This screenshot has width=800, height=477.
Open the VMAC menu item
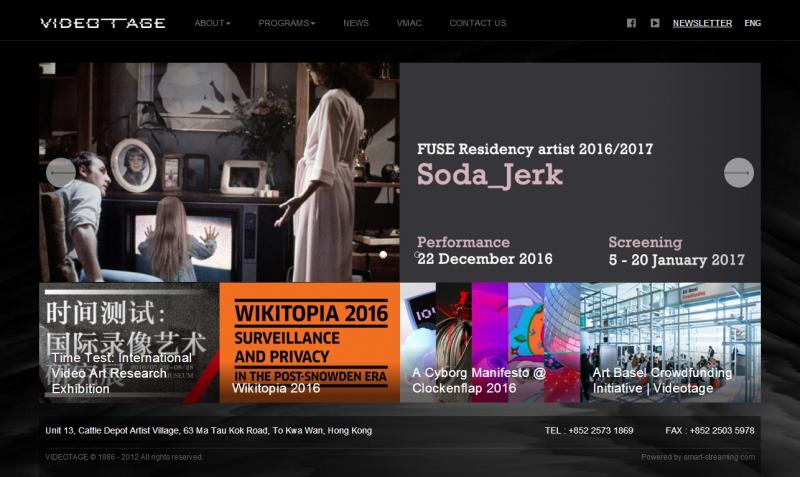(x=409, y=23)
